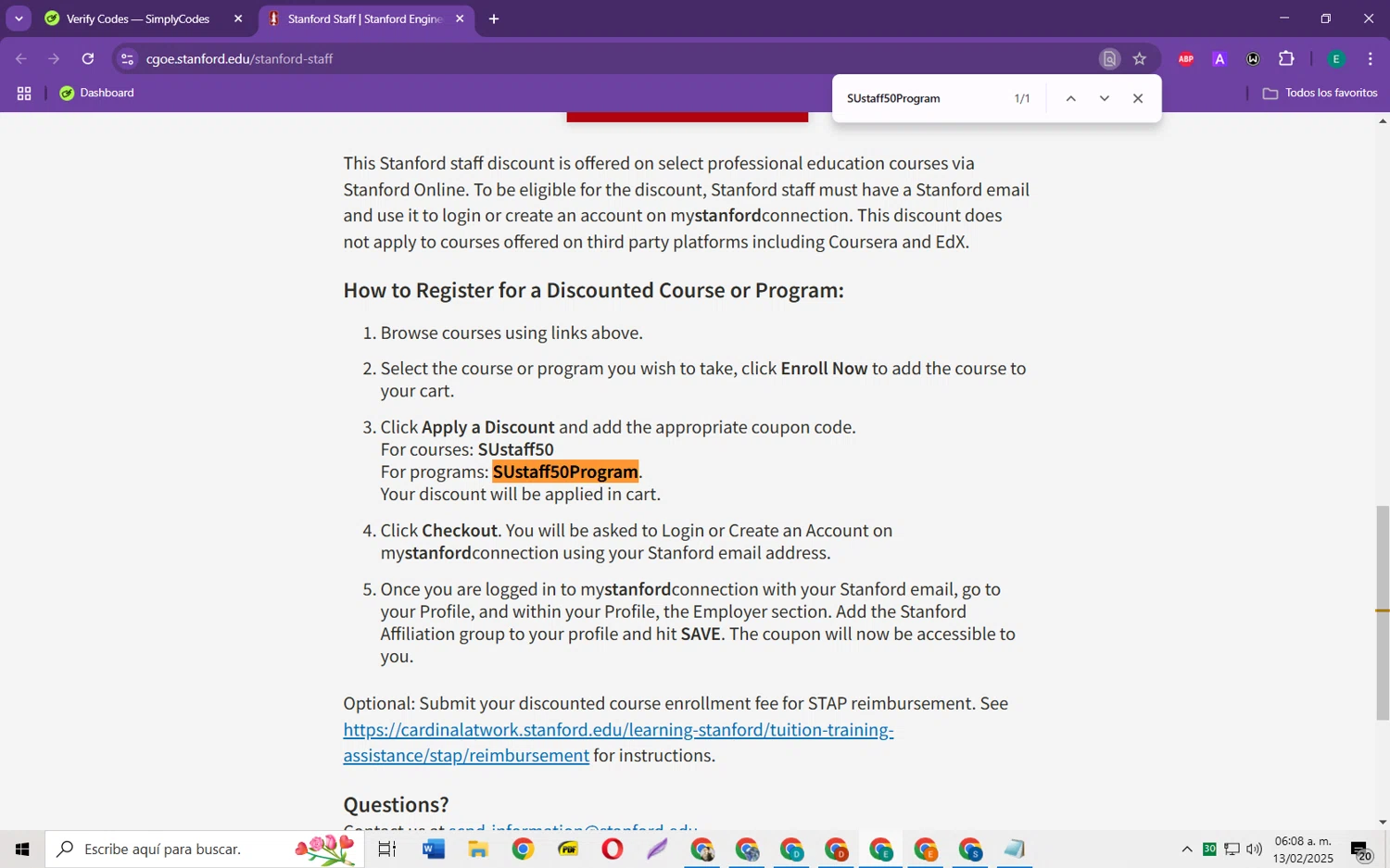Launch Microsoft Word from the taskbar
Image resolution: width=1390 pixels, height=868 pixels.
tap(433, 849)
